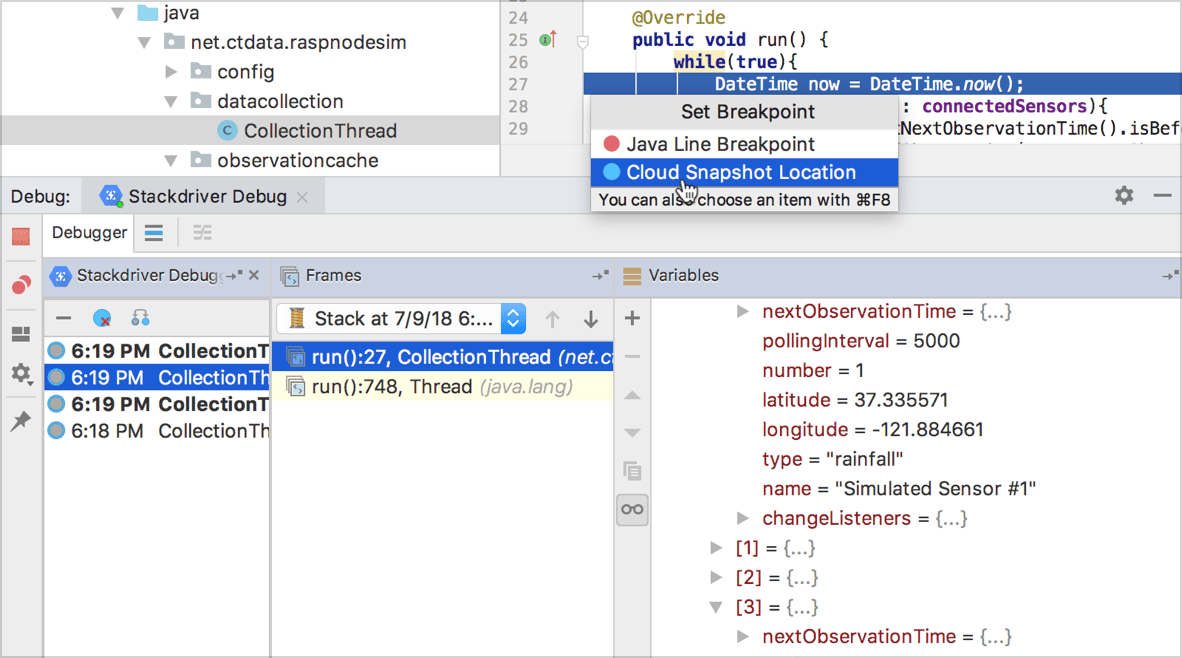Close the Stackdriver Debug session tab

[303, 197]
